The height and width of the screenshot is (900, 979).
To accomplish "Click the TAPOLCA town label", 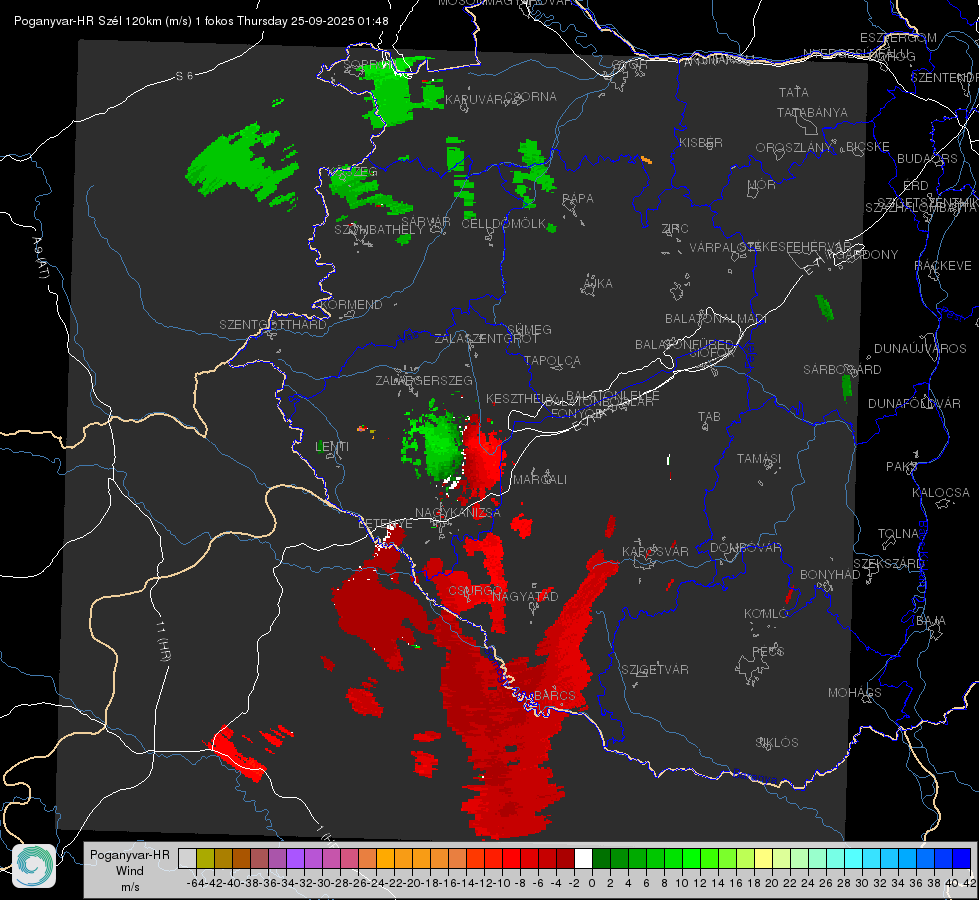I will [x=552, y=360].
